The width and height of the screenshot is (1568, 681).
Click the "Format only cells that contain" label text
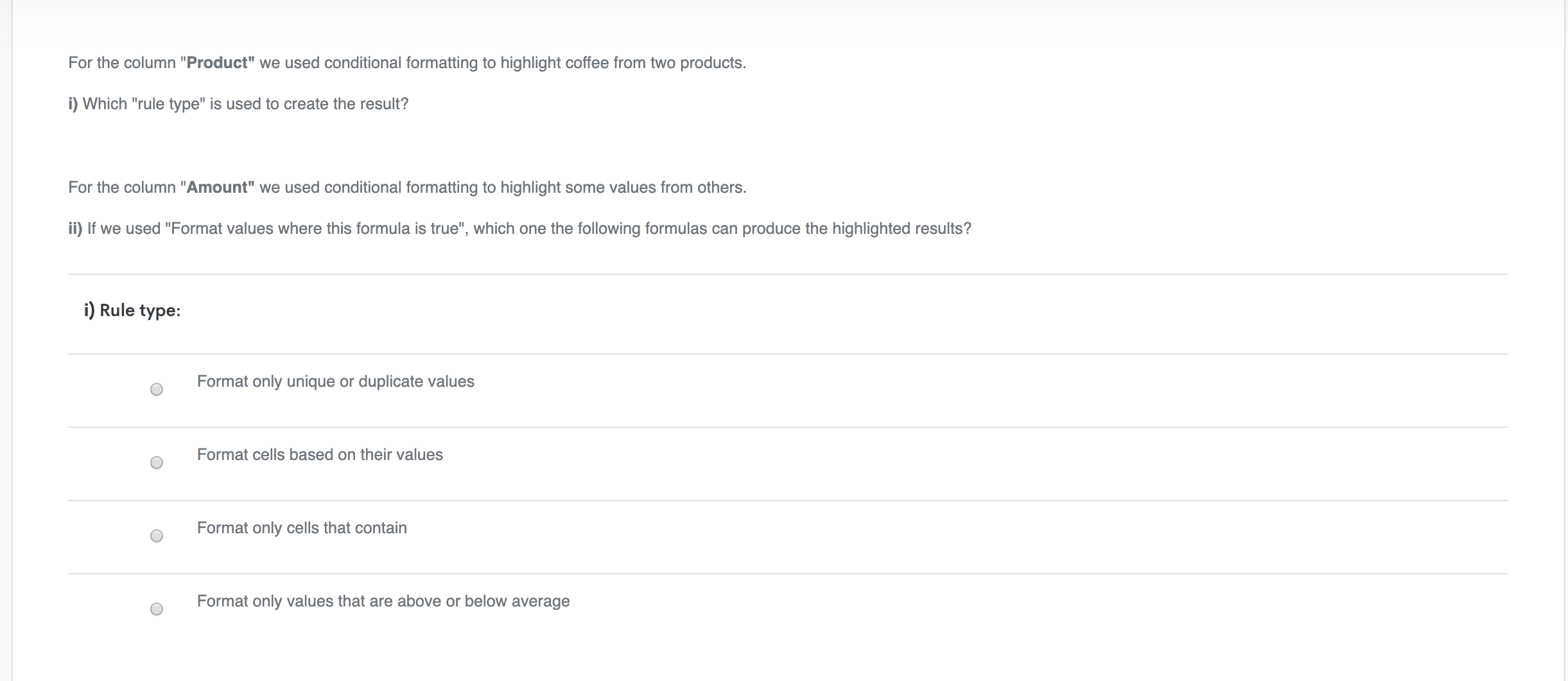tap(302, 528)
